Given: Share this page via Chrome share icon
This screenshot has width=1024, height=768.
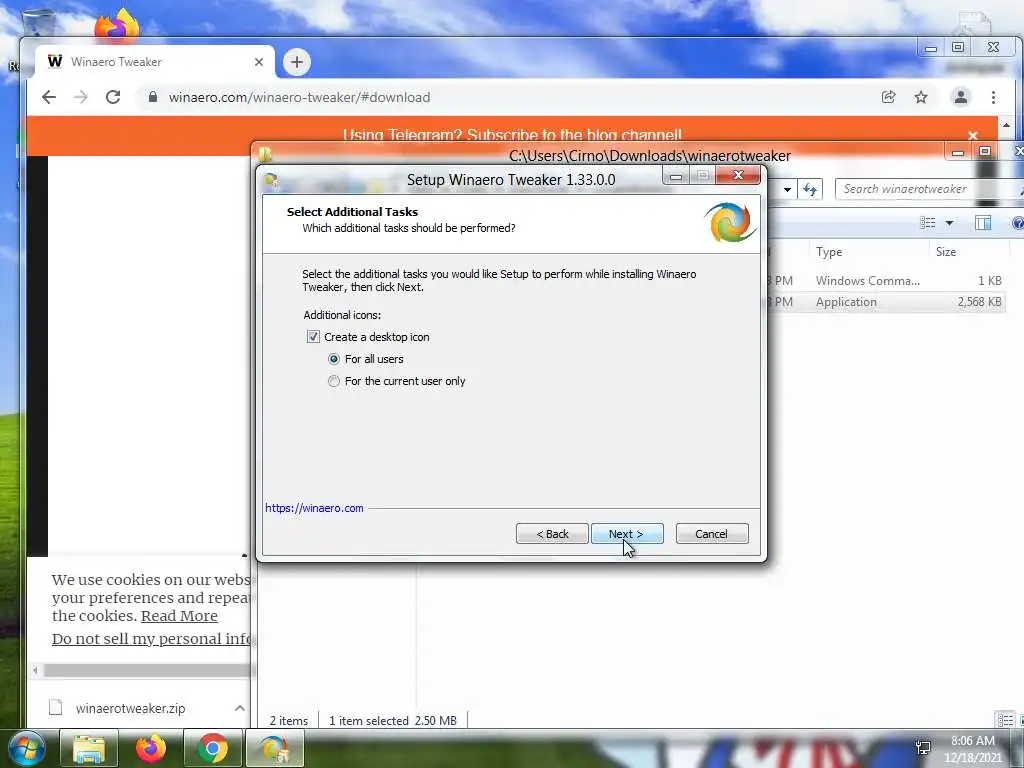Looking at the screenshot, I should click(888, 97).
